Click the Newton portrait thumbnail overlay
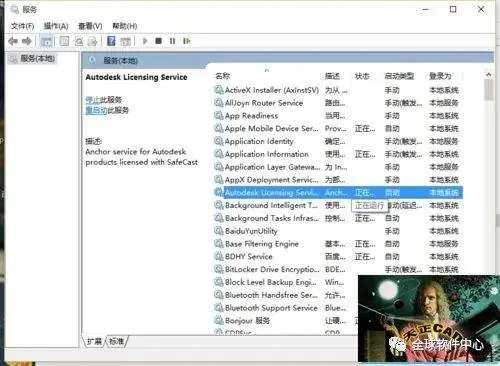This screenshot has width=500, height=366. pos(429,318)
